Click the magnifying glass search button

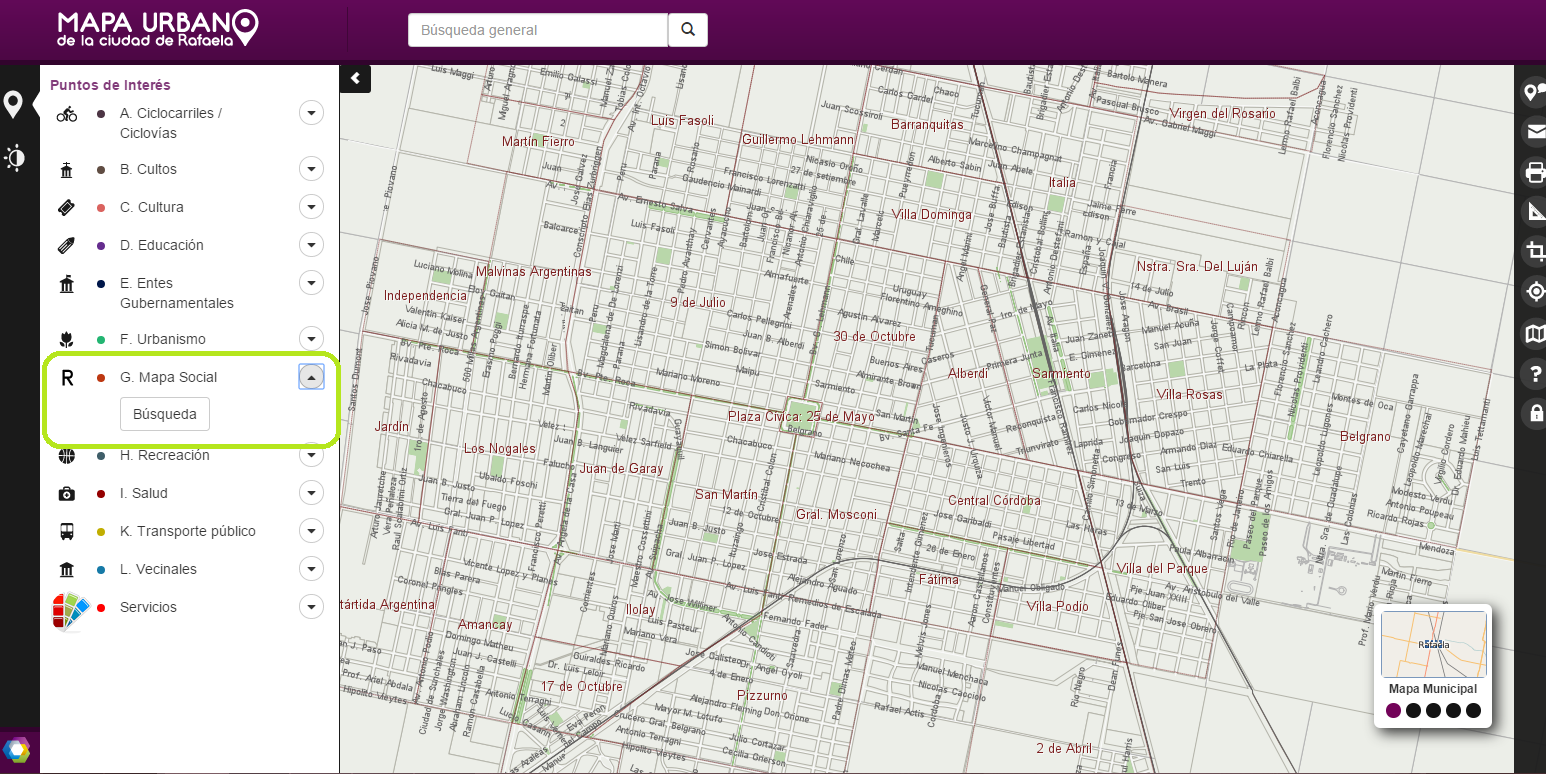coord(687,30)
